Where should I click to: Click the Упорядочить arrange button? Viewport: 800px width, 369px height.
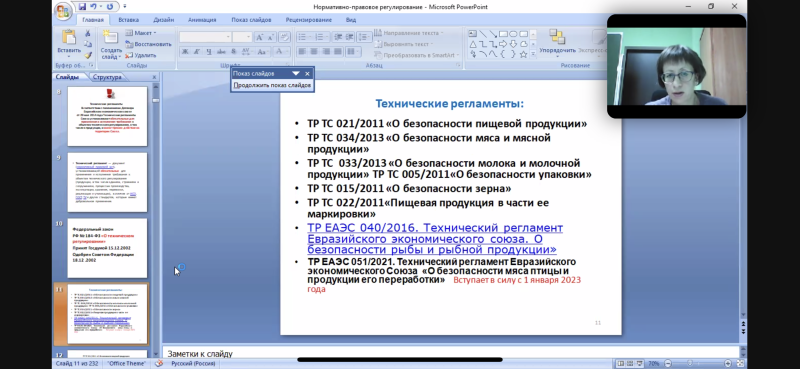pyautogui.click(x=557, y=42)
